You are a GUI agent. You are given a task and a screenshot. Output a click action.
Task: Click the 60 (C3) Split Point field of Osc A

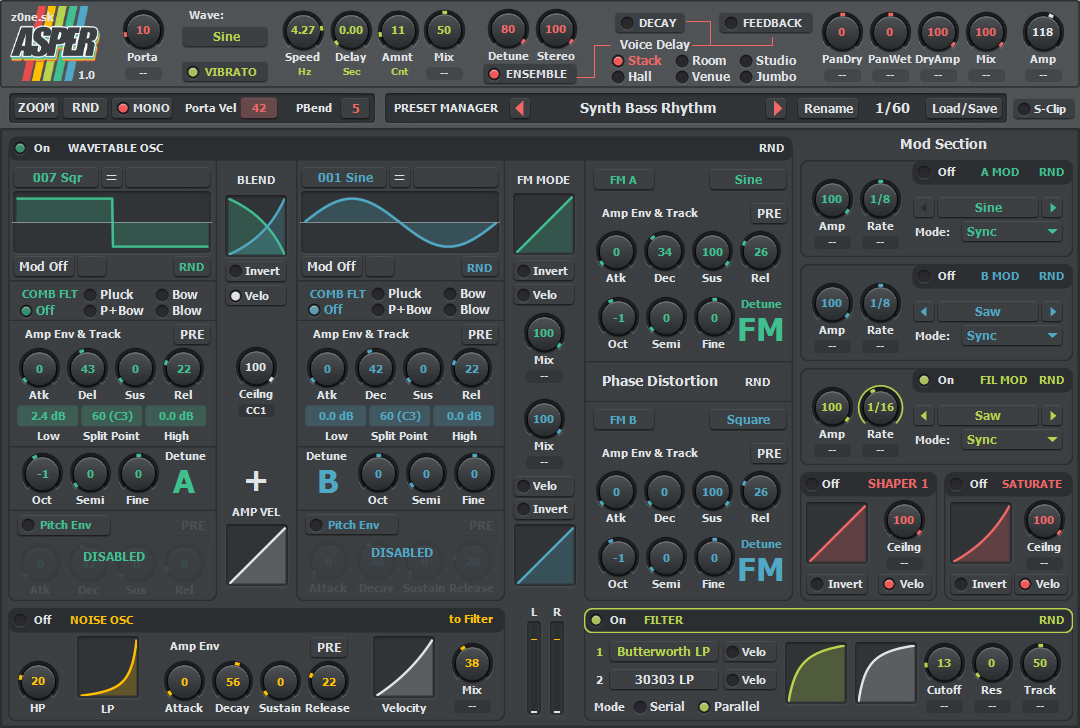pos(112,416)
